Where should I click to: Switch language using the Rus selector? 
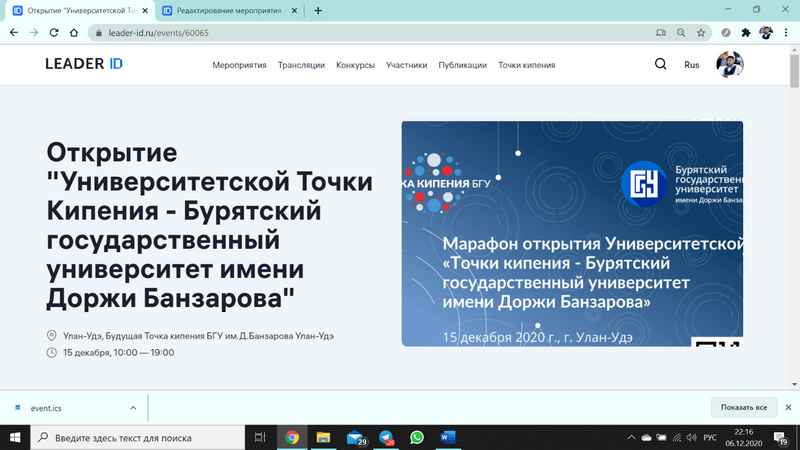point(691,65)
